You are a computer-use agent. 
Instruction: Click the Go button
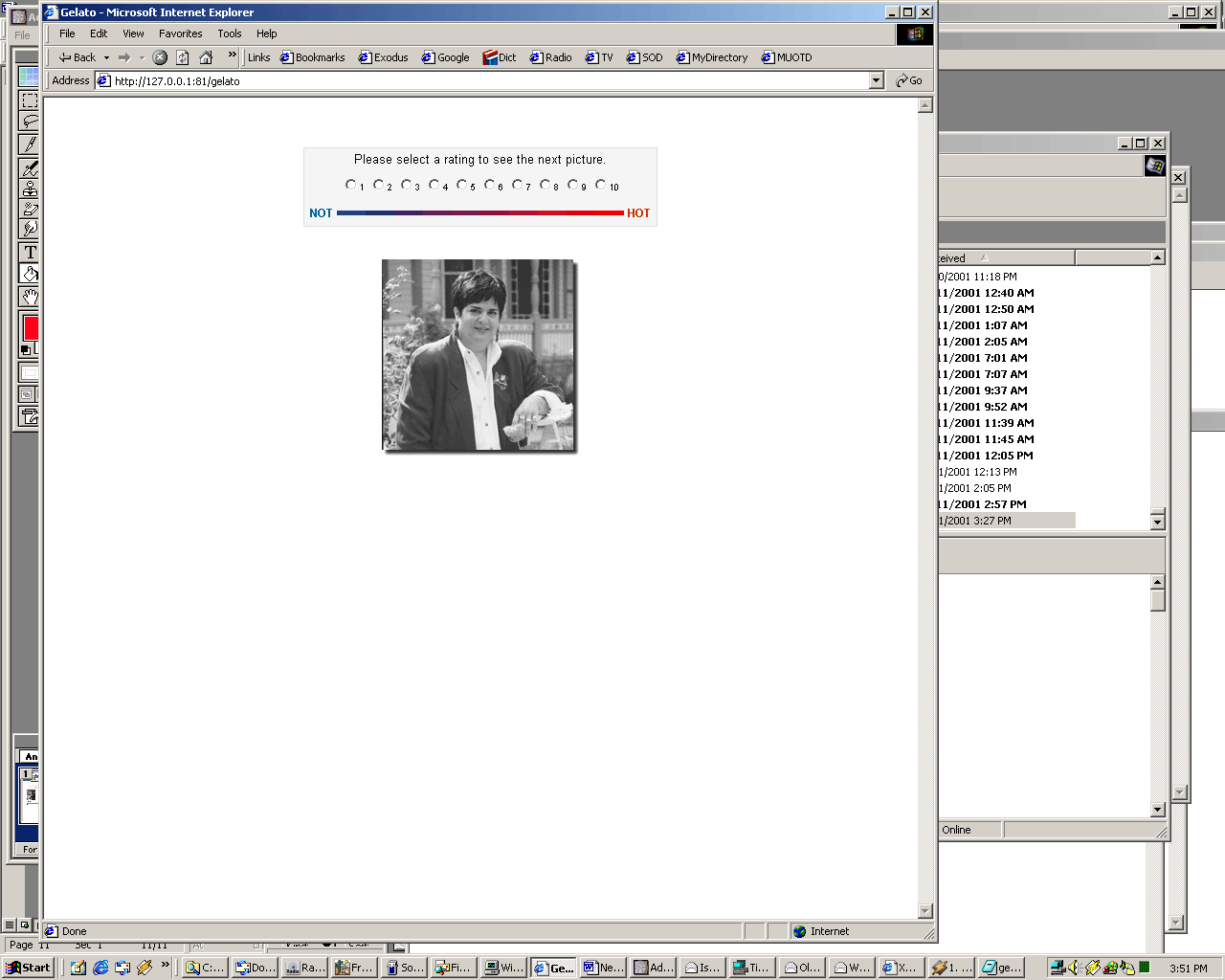[x=909, y=81]
